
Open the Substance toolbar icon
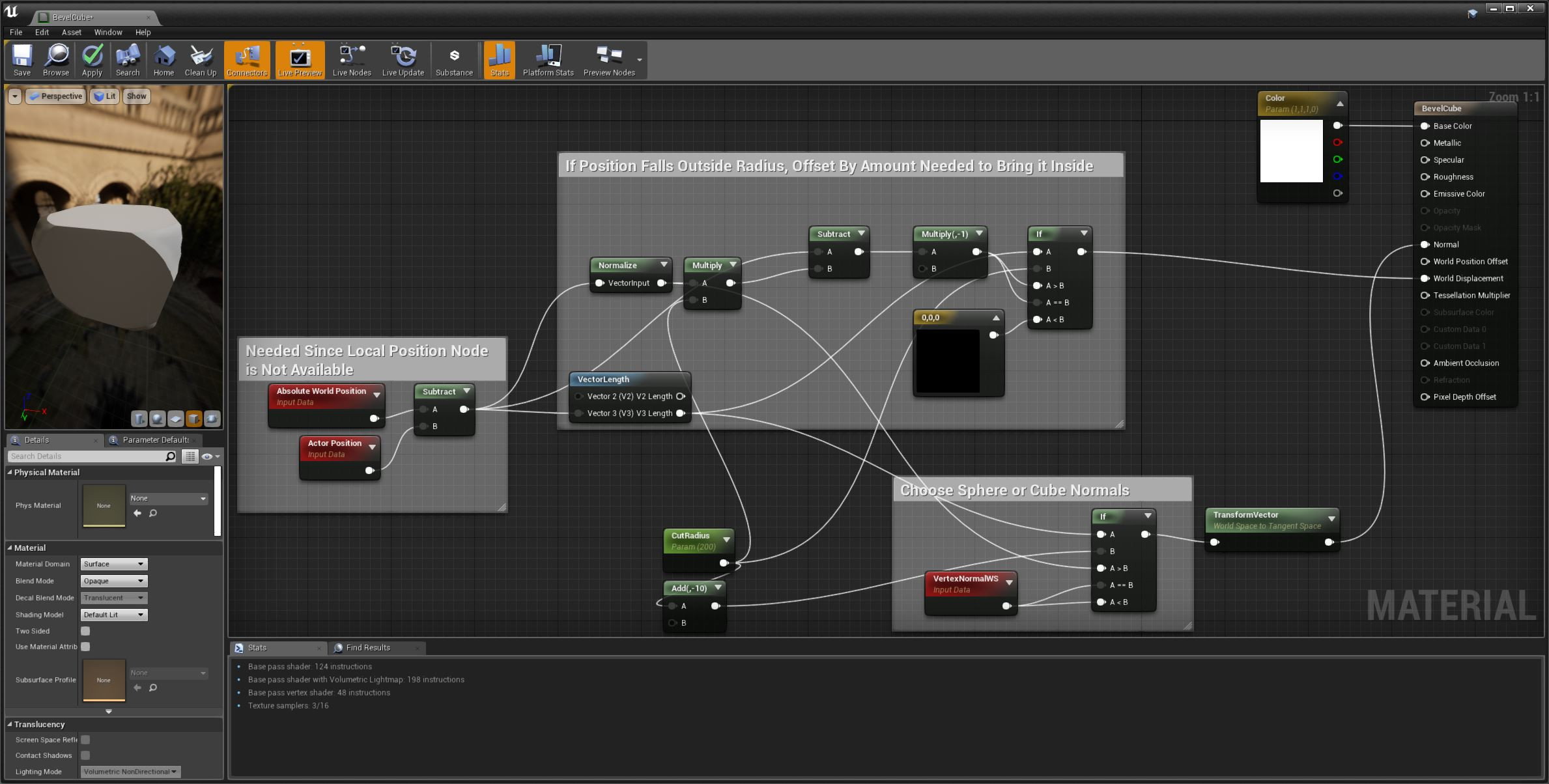pyautogui.click(x=454, y=59)
